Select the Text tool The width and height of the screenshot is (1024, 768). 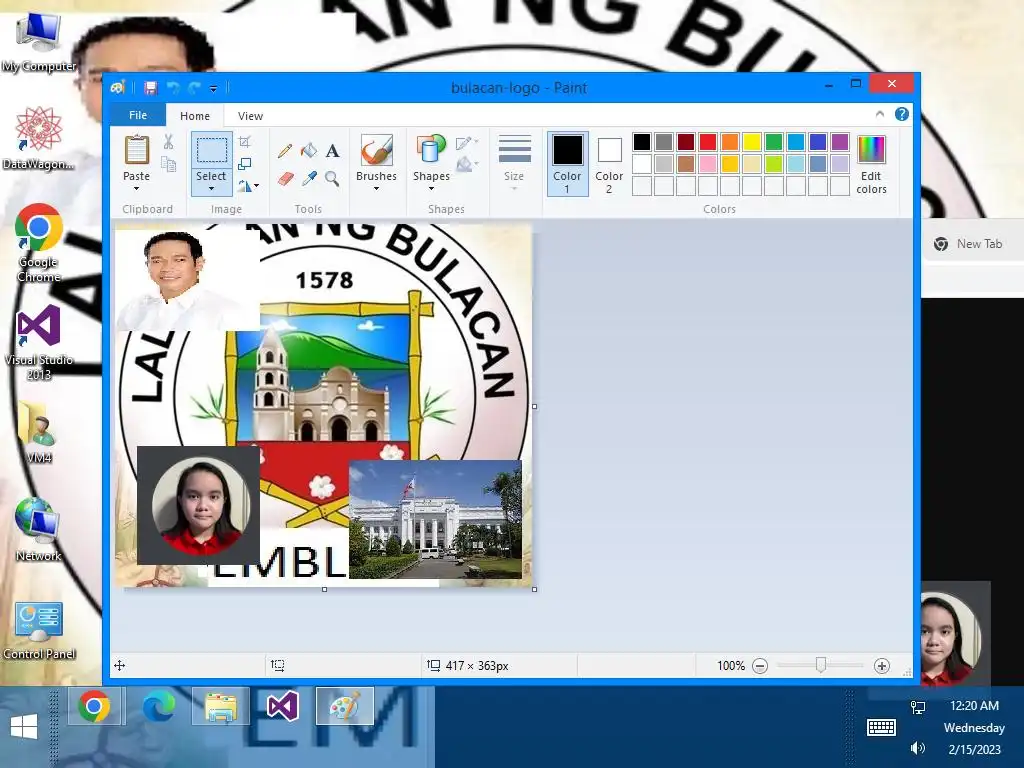tap(332, 151)
